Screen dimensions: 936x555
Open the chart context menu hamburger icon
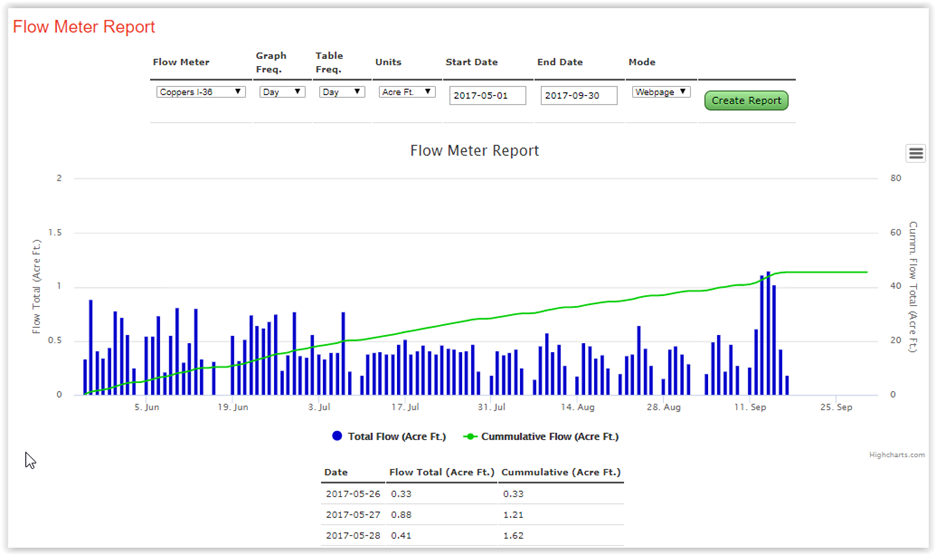(x=916, y=153)
